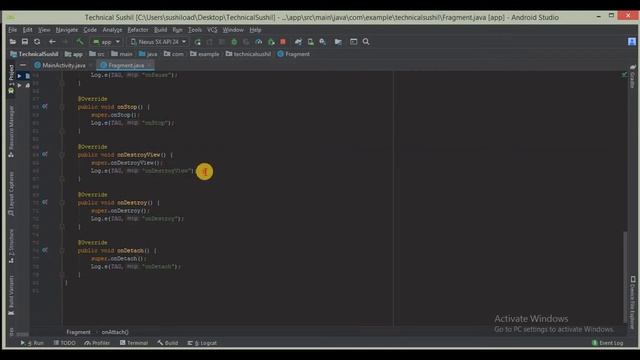640x360 pixels.
Task: Open the Tools menu
Action: tap(195, 30)
